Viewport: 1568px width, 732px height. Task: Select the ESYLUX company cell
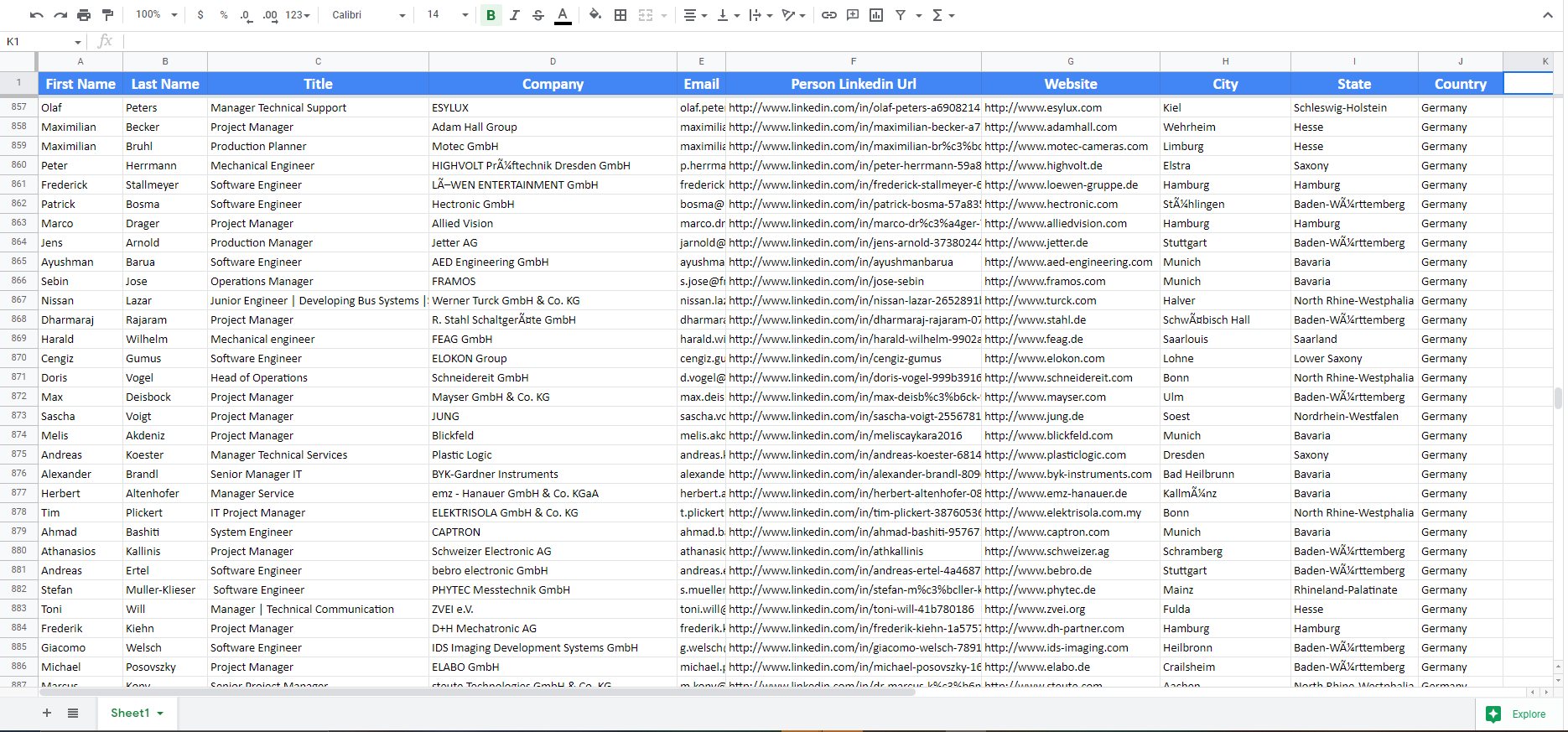(553, 107)
